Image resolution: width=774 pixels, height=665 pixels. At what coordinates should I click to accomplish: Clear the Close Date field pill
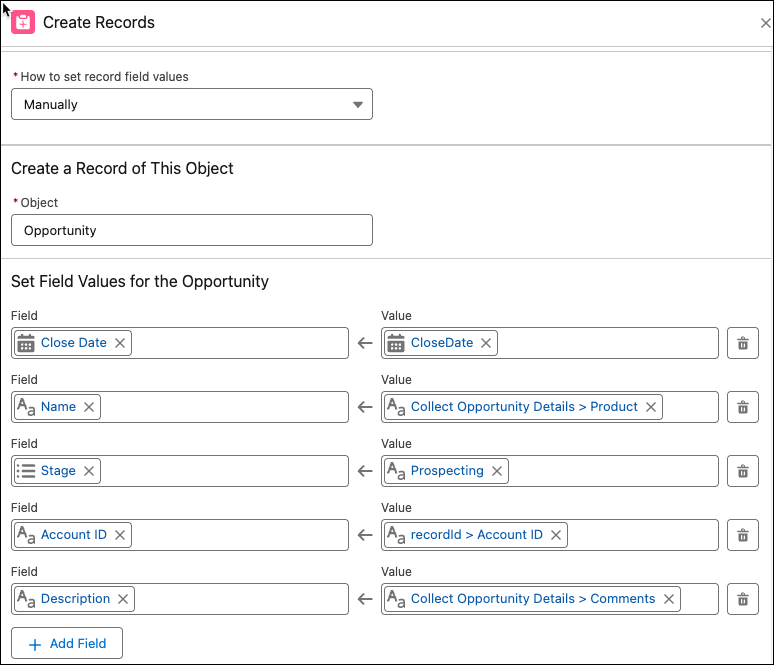point(120,343)
